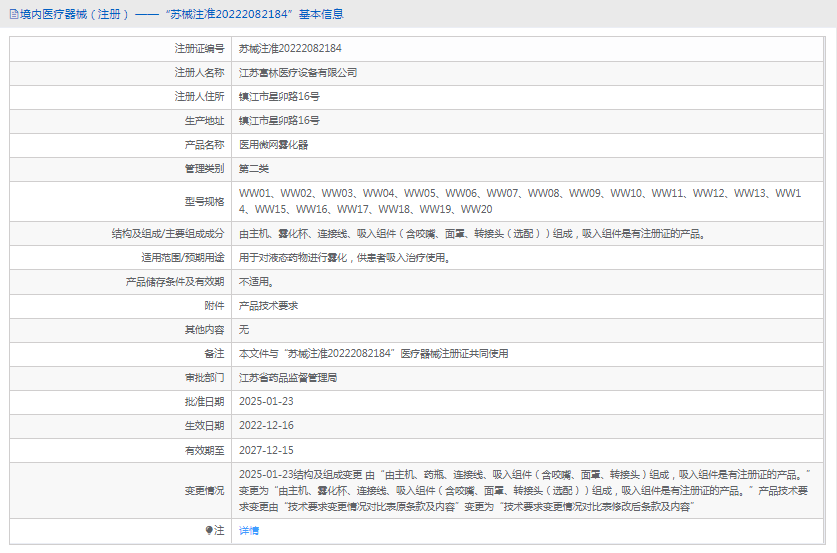Select the expiry date 2027-12-15

(x=266, y=450)
